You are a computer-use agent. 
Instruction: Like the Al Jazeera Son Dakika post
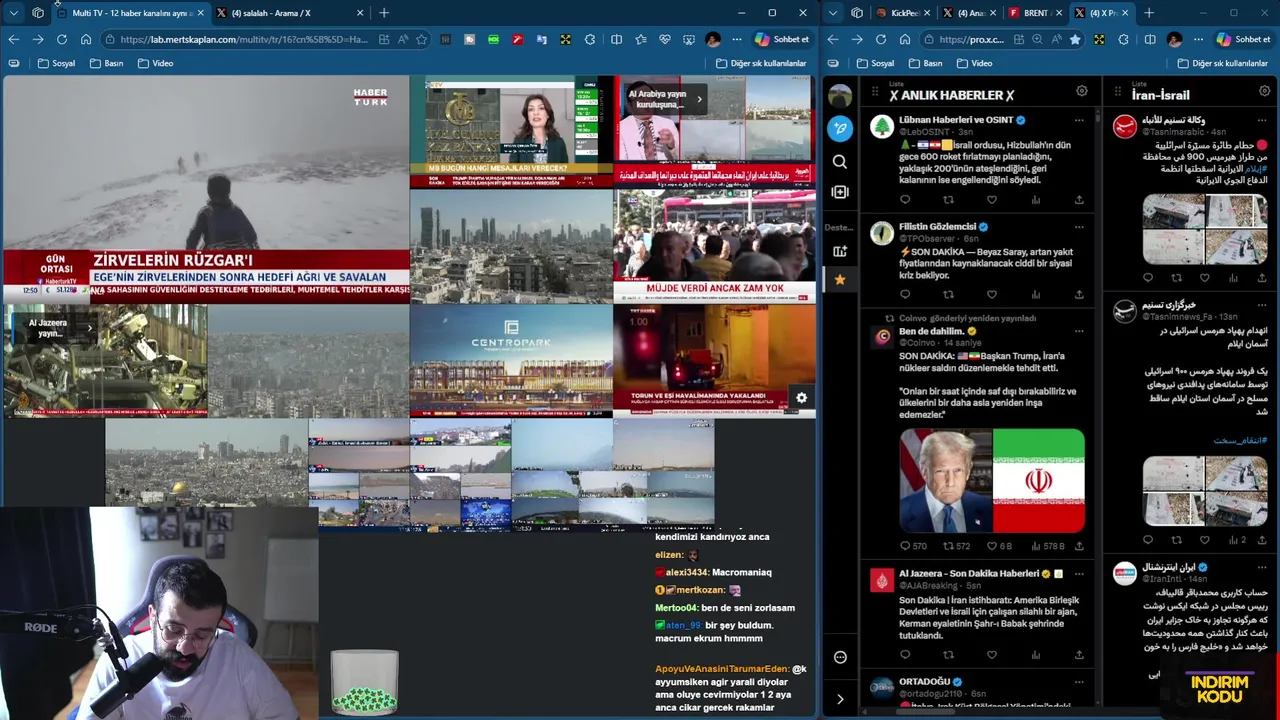[x=992, y=655]
